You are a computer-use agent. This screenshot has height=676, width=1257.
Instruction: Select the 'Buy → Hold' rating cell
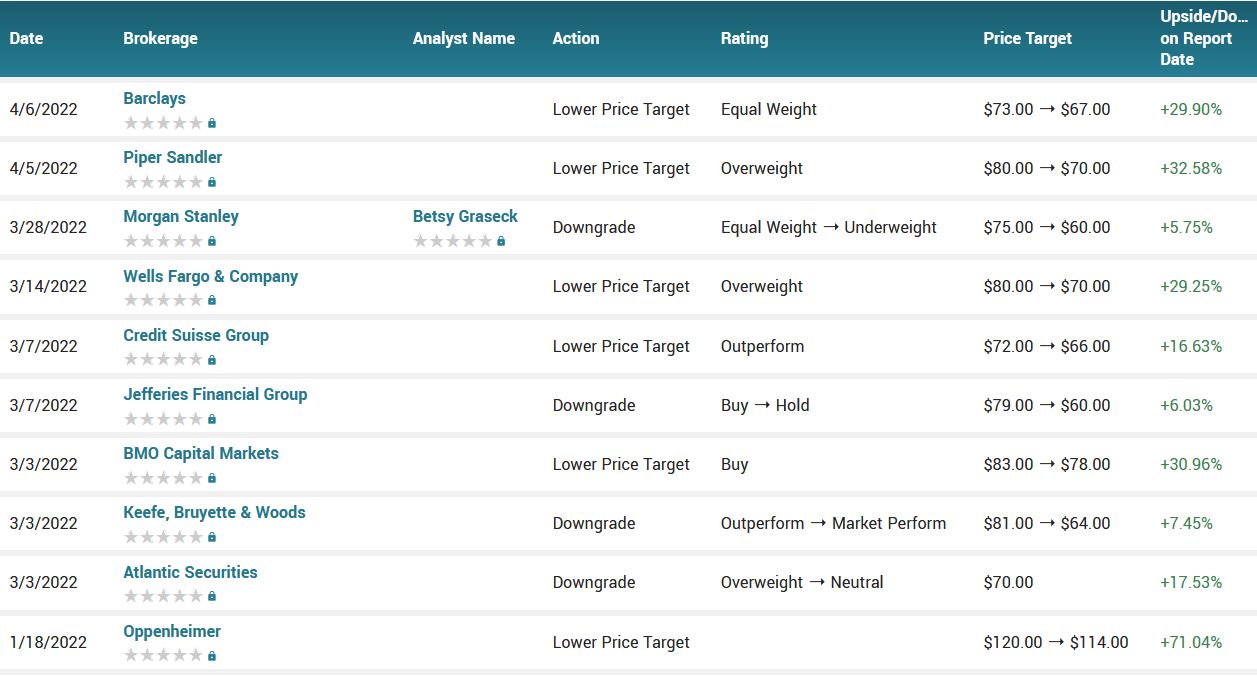765,405
